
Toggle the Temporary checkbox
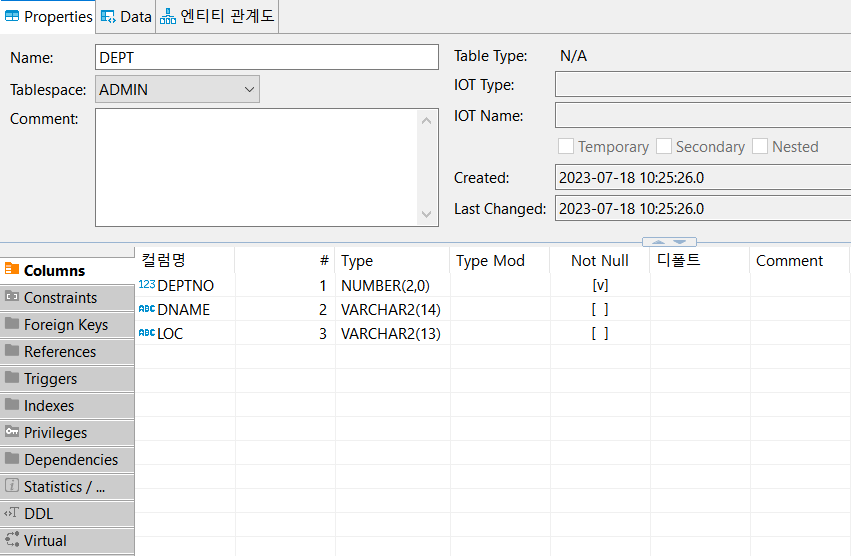pos(566,146)
